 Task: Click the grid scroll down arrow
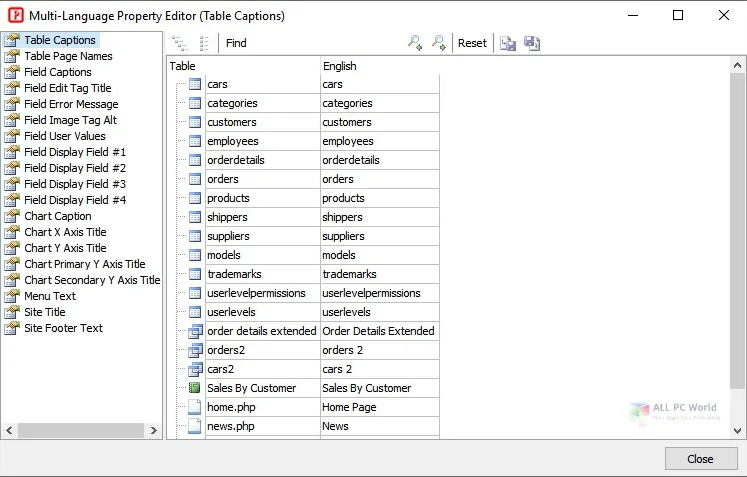[x=737, y=430]
